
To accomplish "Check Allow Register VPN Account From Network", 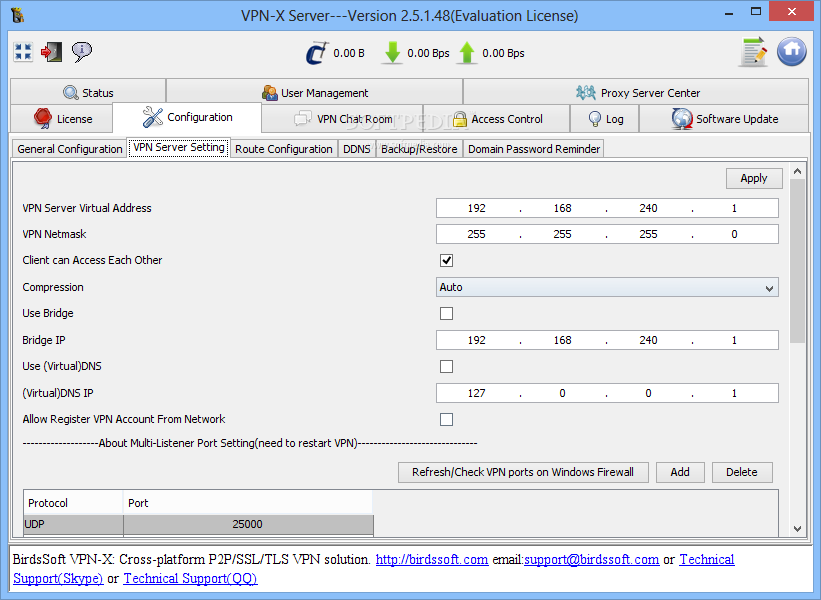I will coord(447,419).
